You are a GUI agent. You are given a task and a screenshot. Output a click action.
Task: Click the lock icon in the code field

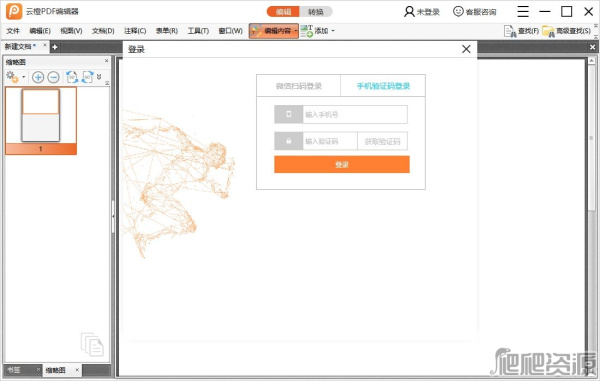289,141
